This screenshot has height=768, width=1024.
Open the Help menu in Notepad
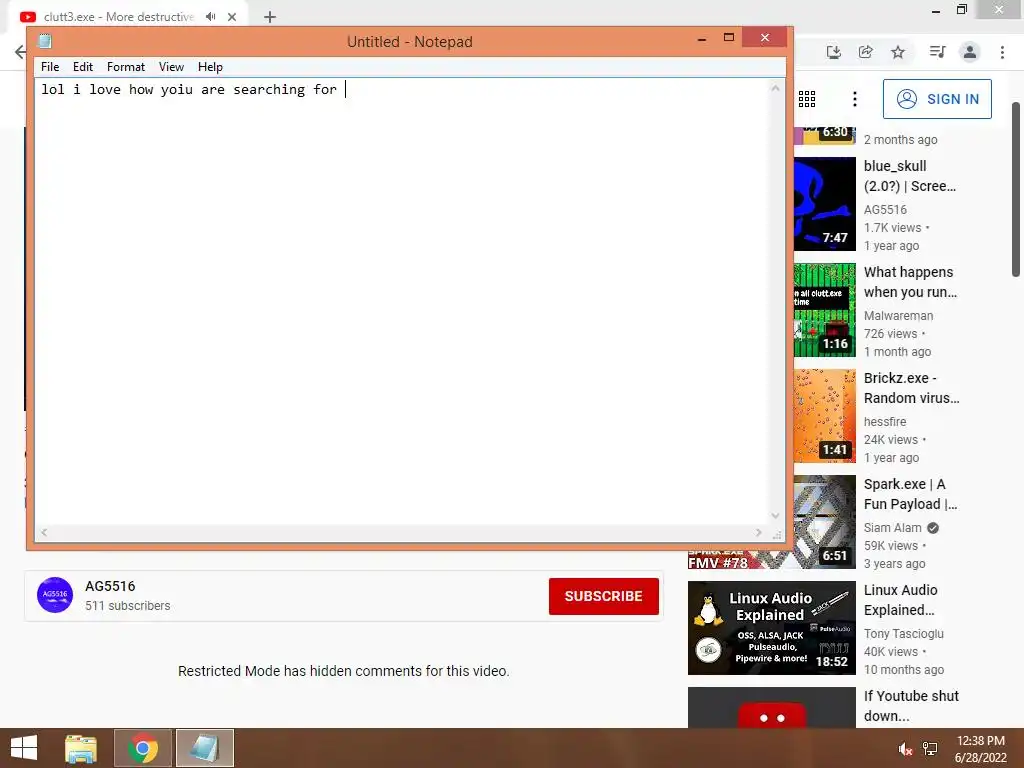(x=210, y=67)
